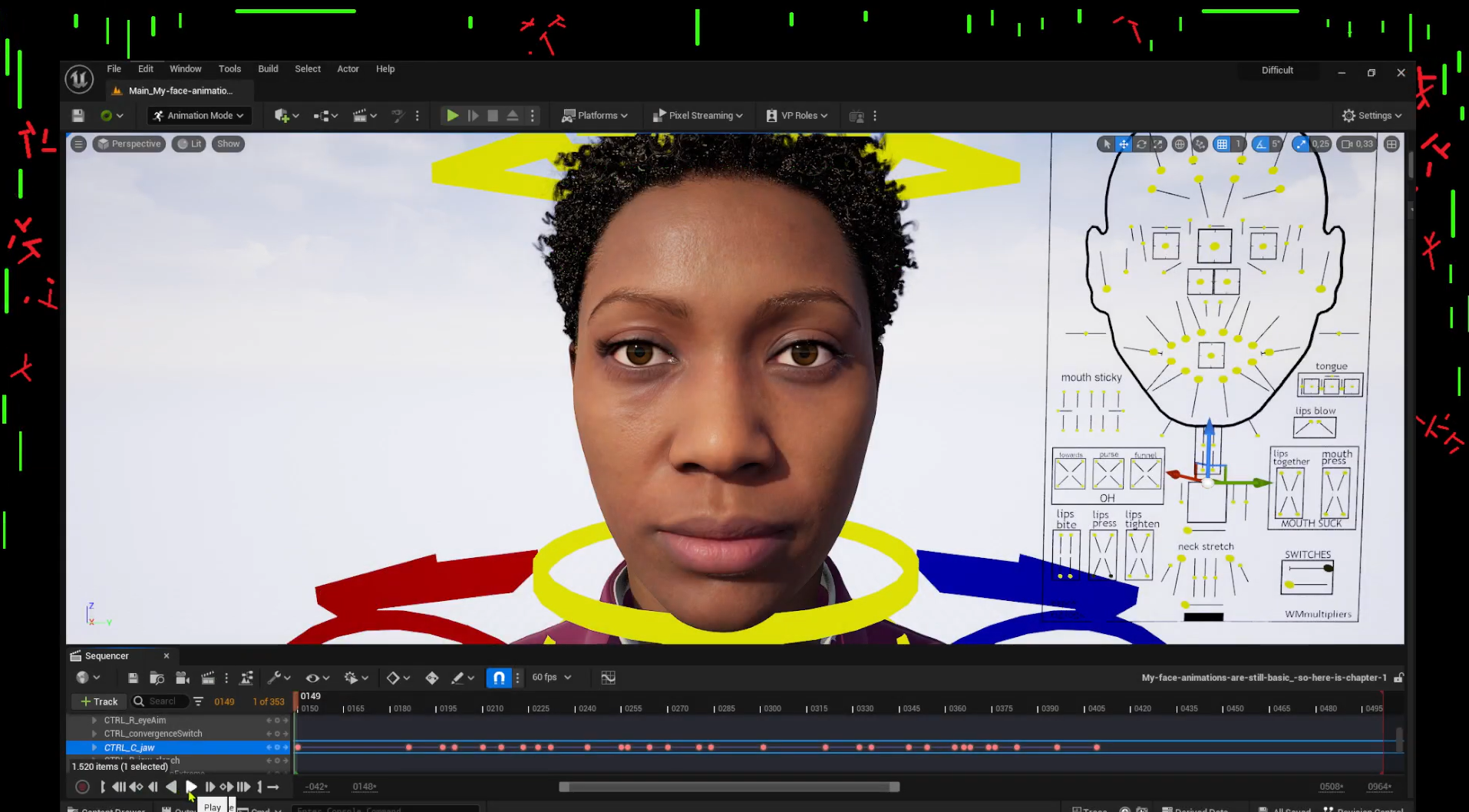Expand the CTRL_R_eyeAim track
1469x812 pixels.
coord(94,721)
